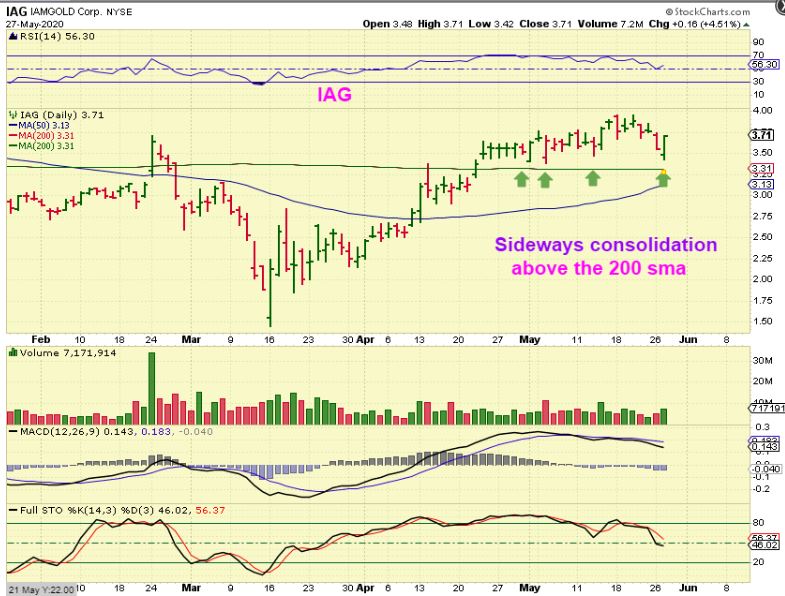The height and width of the screenshot is (596, 785).
Task: Click the RSI(14) 56.30 legend label
Action: tap(57, 36)
